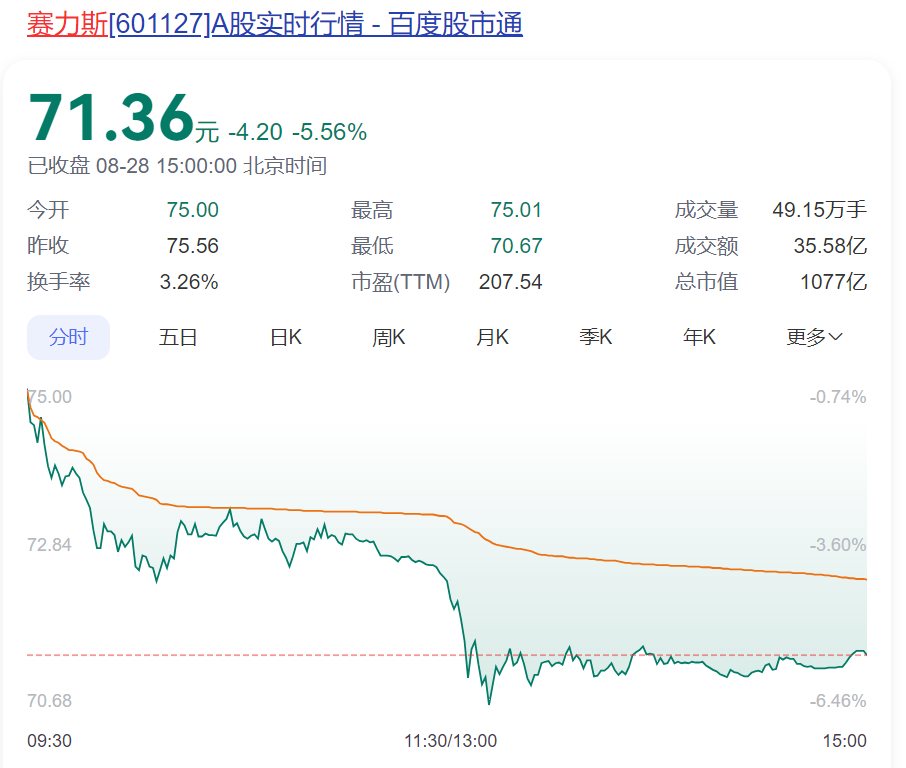Click the 11:30/13:00 time axis label
The height and width of the screenshot is (768, 906).
coord(450,740)
